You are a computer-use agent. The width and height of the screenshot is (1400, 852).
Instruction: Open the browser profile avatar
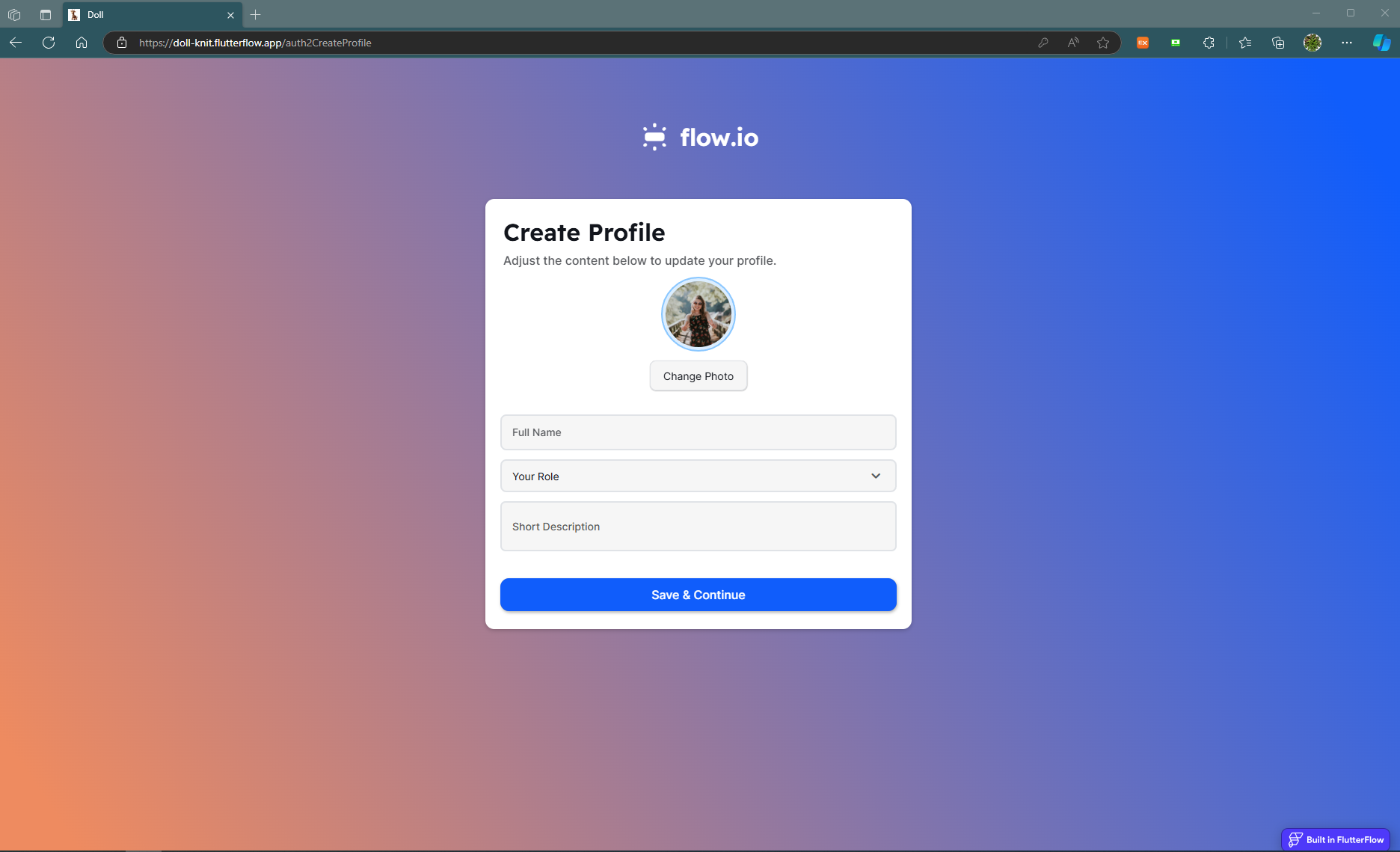pyautogui.click(x=1312, y=43)
